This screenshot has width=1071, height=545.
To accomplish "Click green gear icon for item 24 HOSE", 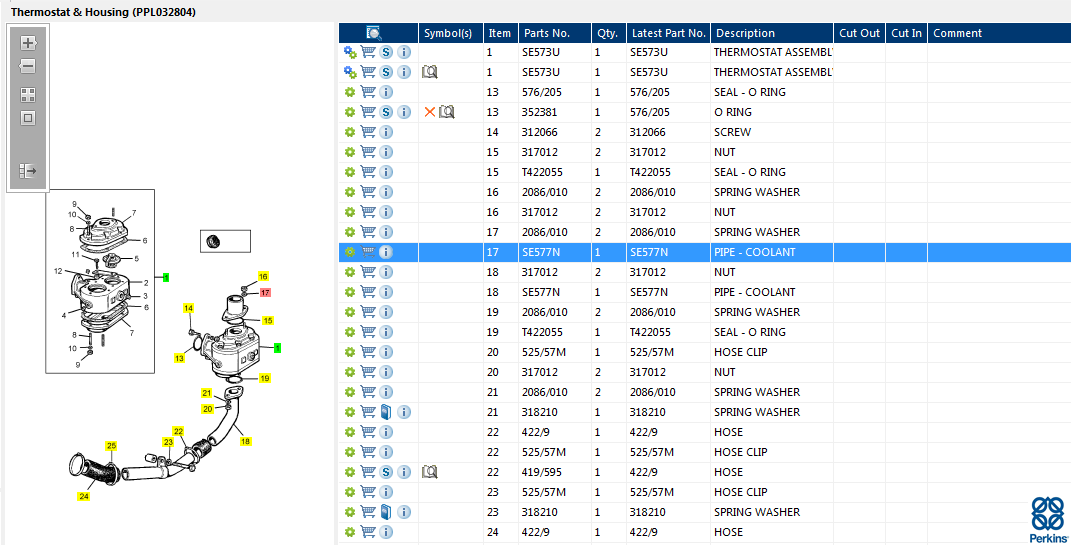I will tap(350, 532).
